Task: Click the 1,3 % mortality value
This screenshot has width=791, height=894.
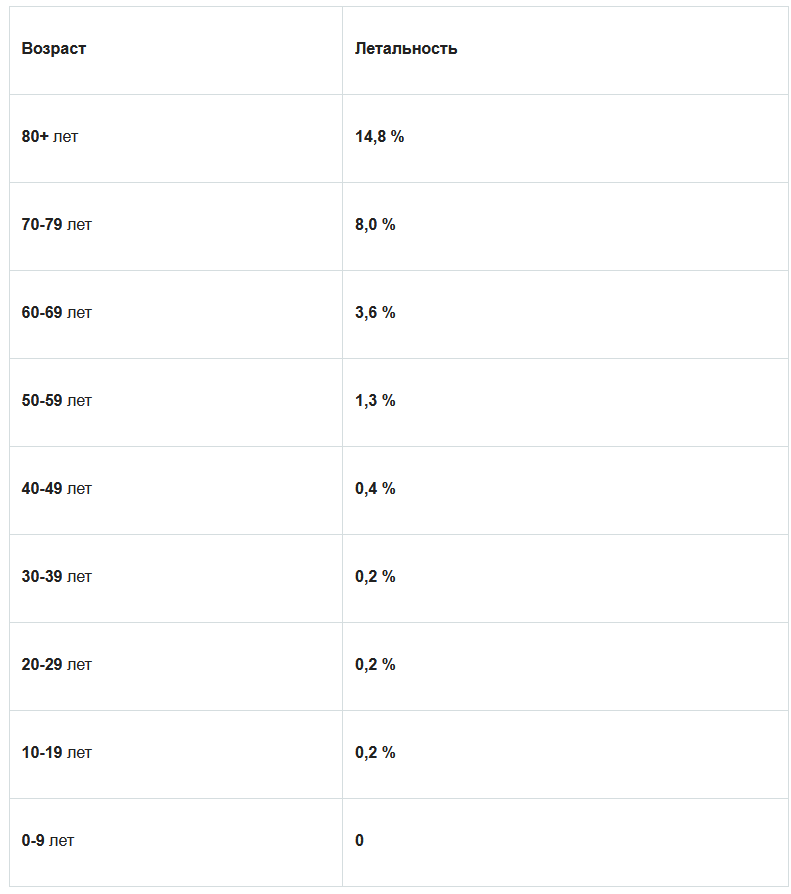Action: 375,401
